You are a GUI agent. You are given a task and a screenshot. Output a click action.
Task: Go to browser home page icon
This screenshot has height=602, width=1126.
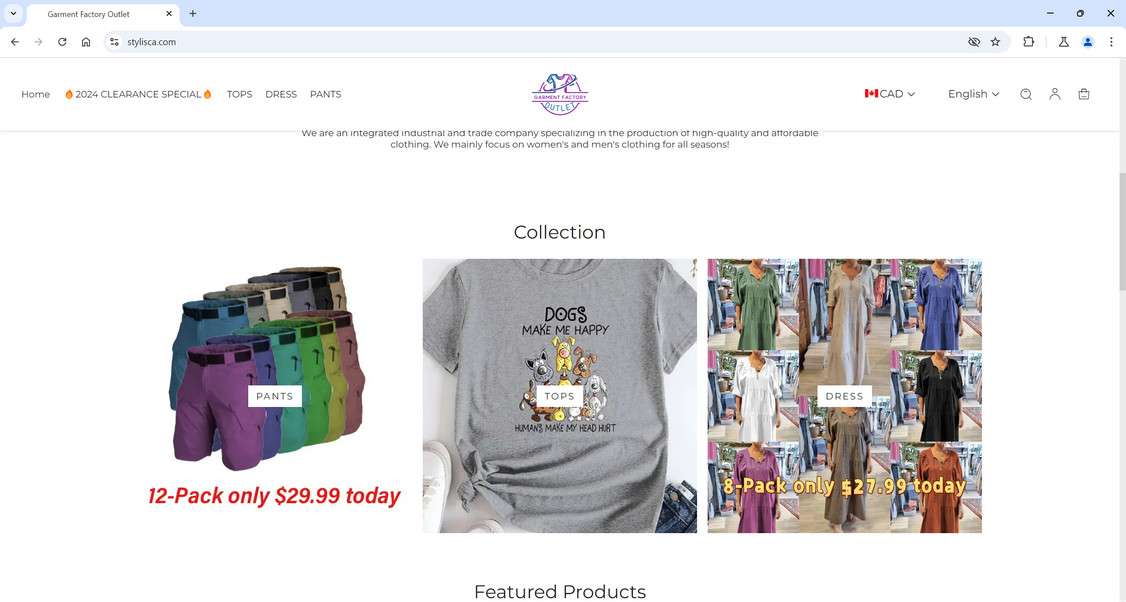86,42
